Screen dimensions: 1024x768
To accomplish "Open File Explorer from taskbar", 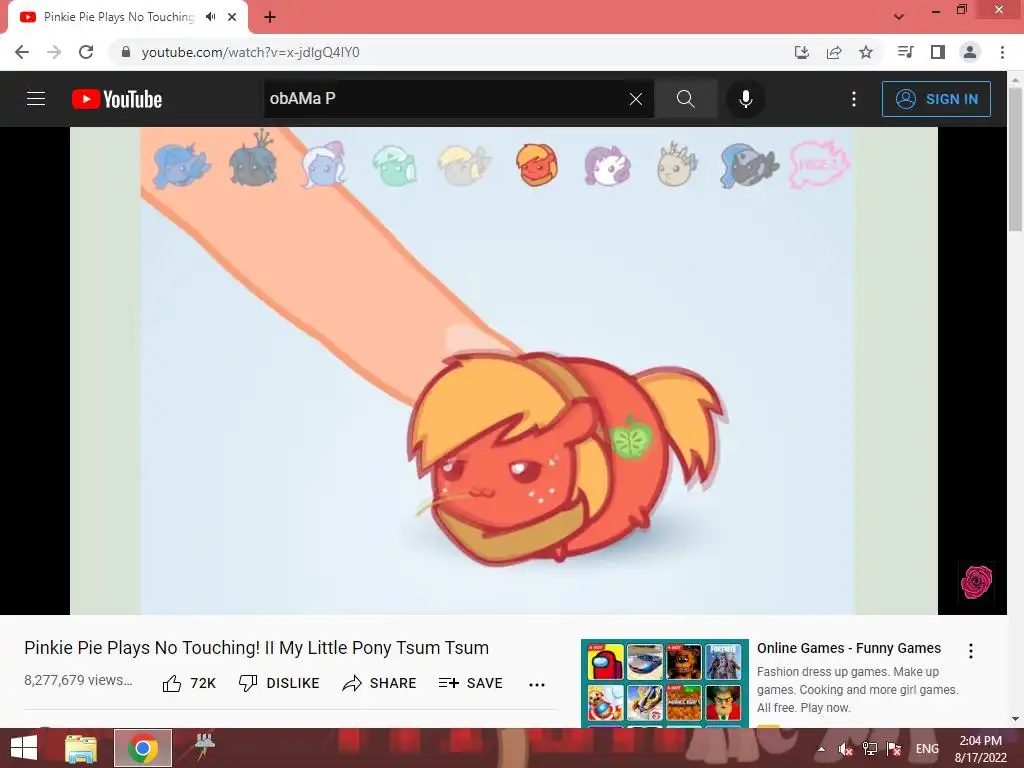I will pos(81,748).
